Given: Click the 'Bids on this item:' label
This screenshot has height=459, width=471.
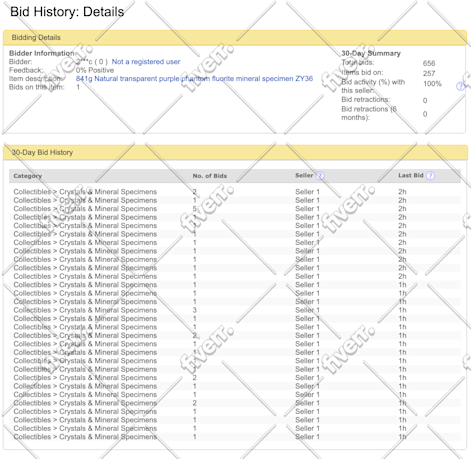Looking at the screenshot, I should [x=37, y=87].
